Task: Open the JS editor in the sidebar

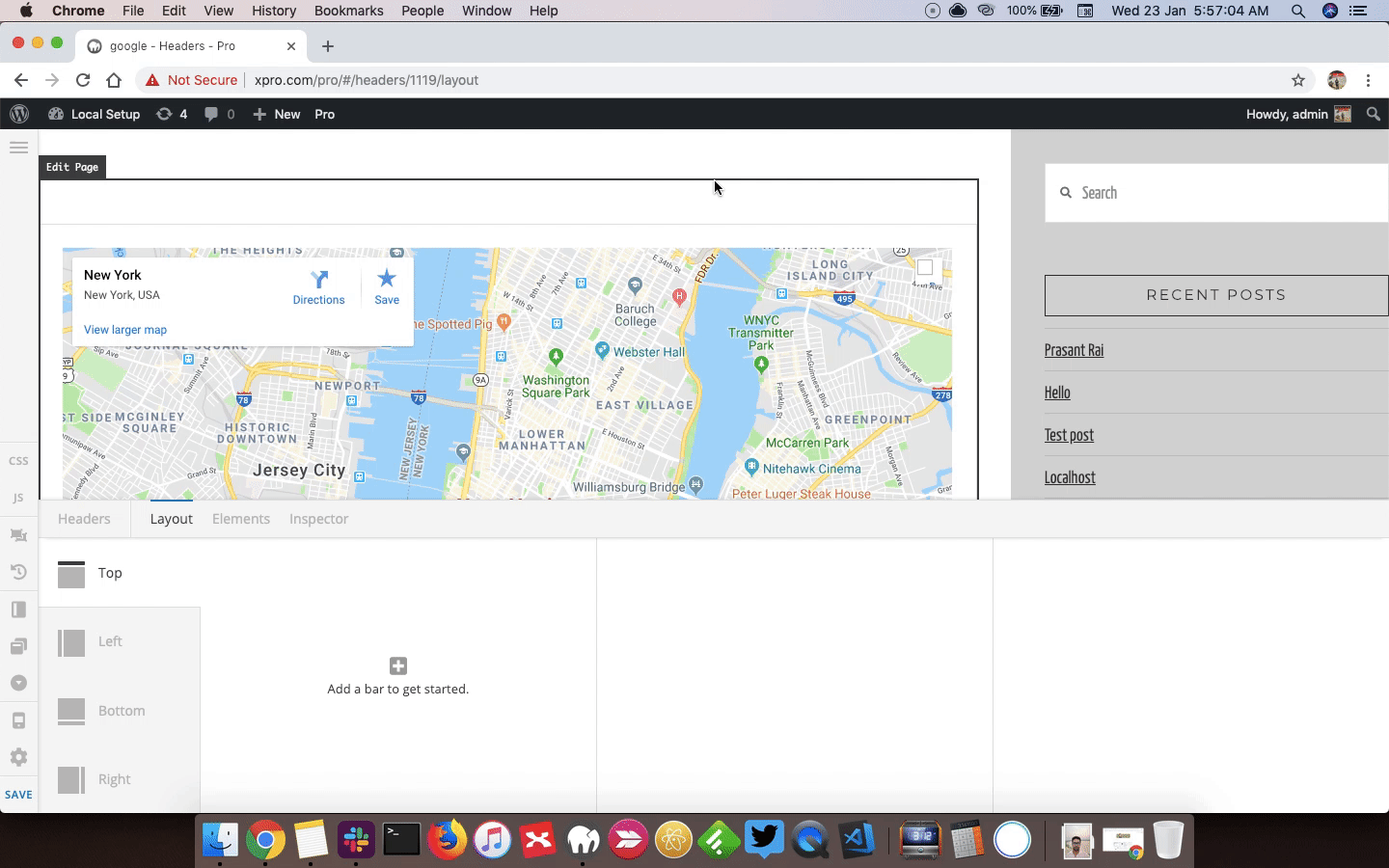Action: (18, 498)
